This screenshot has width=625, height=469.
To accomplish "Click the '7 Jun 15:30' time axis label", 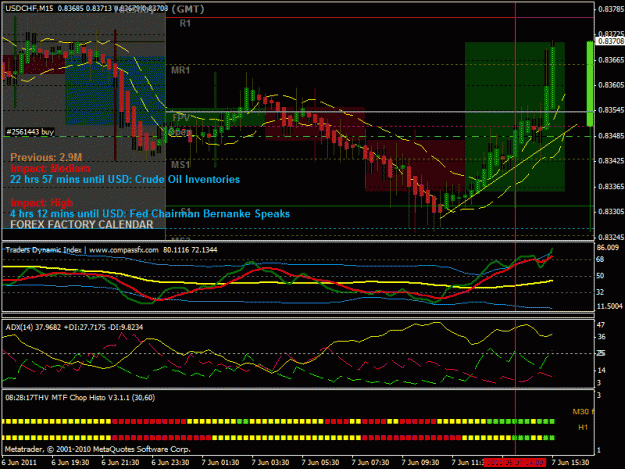I will pyautogui.click(x=570, y=462).
